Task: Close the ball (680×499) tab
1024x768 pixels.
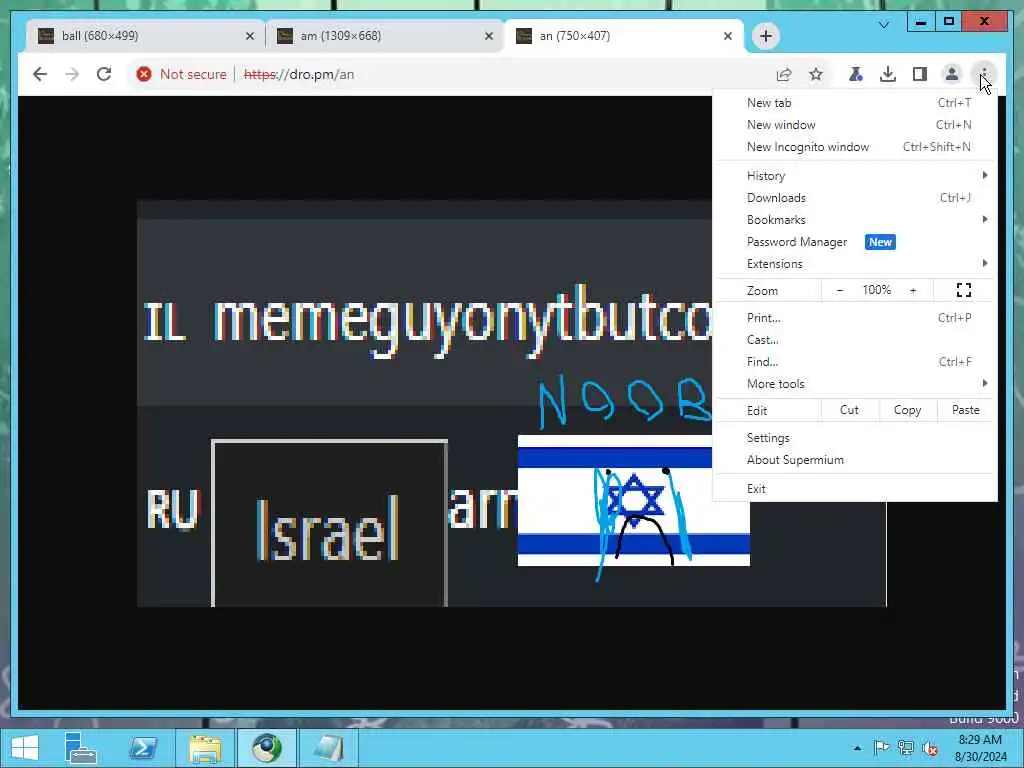Action: [x=249, y=36]
